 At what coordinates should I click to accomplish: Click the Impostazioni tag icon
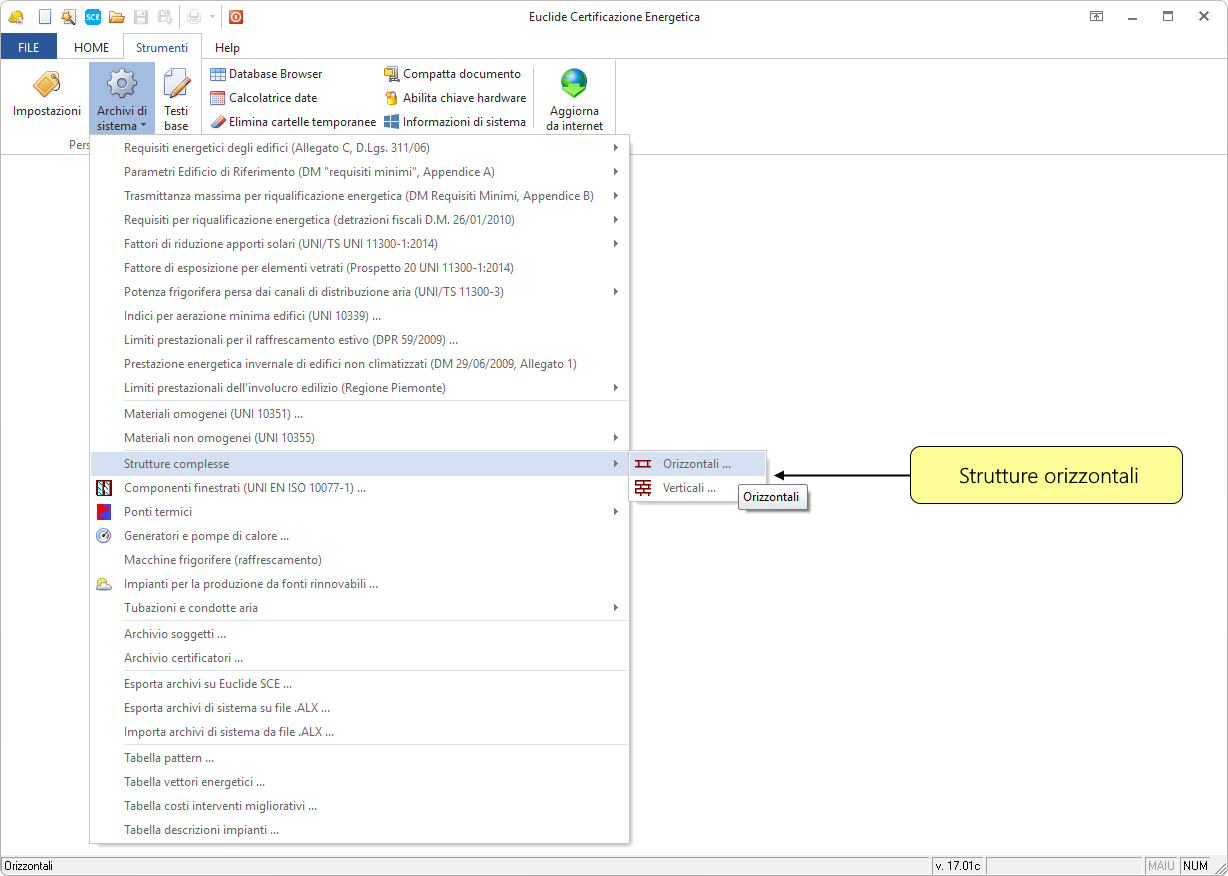pyautogui.click(x=46, y=87)
